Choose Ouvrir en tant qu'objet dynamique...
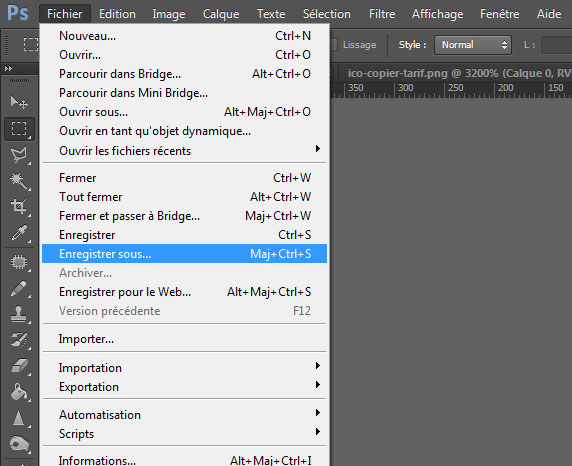The width and height of the screenshot is (572, 466). (185, 131)
